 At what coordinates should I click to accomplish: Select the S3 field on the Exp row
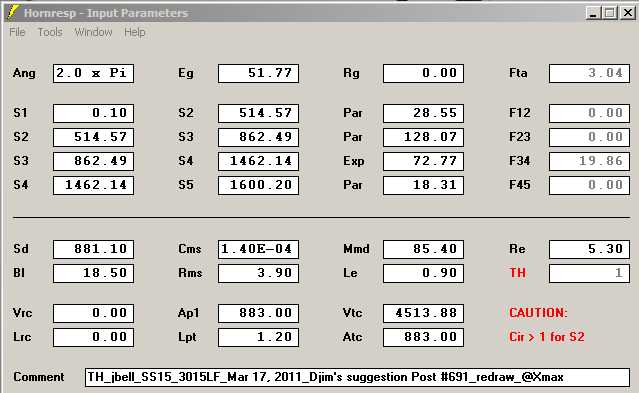pyautogui.click(x=93, y=161)
